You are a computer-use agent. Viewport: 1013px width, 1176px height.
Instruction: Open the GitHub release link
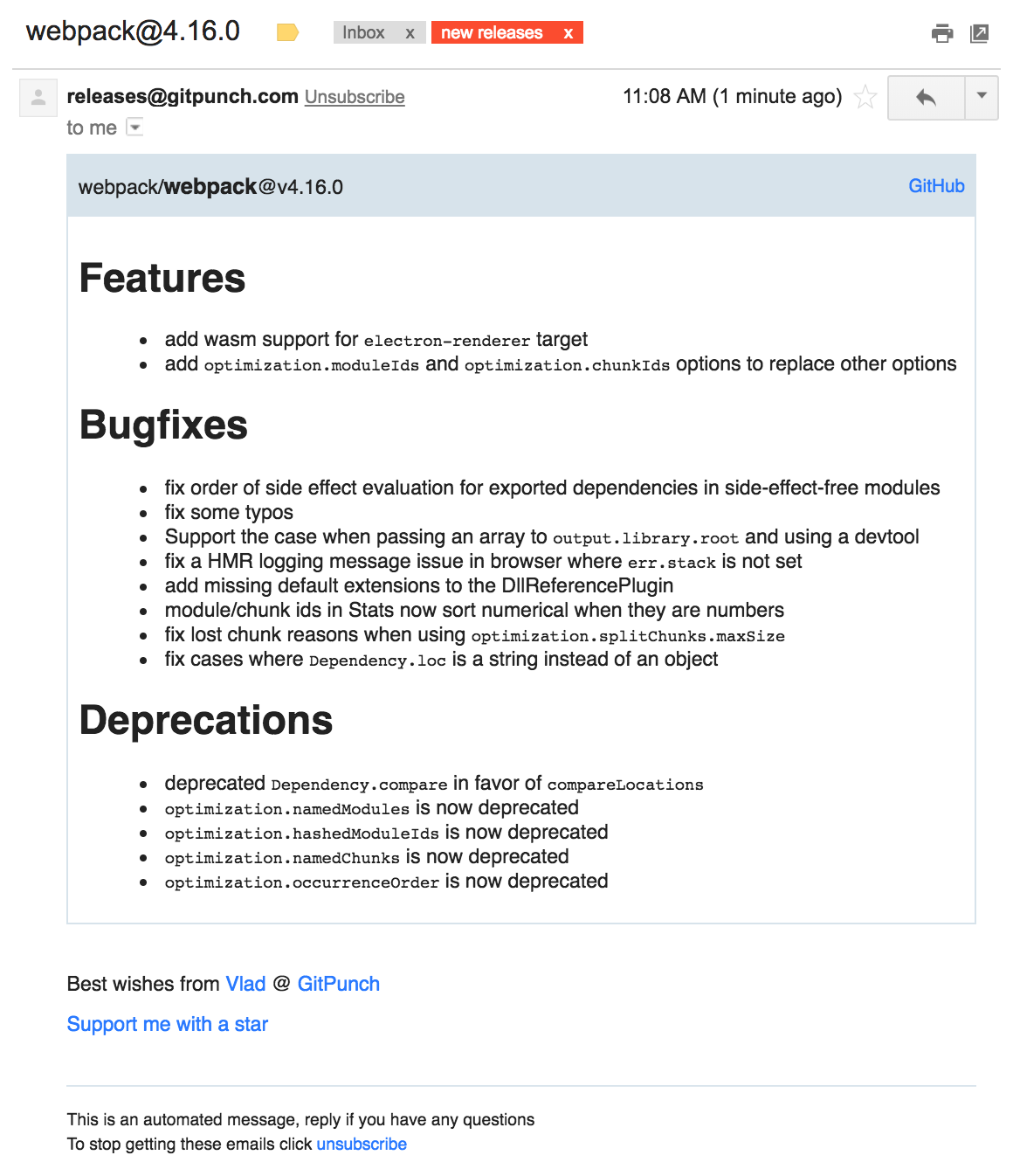936,186
